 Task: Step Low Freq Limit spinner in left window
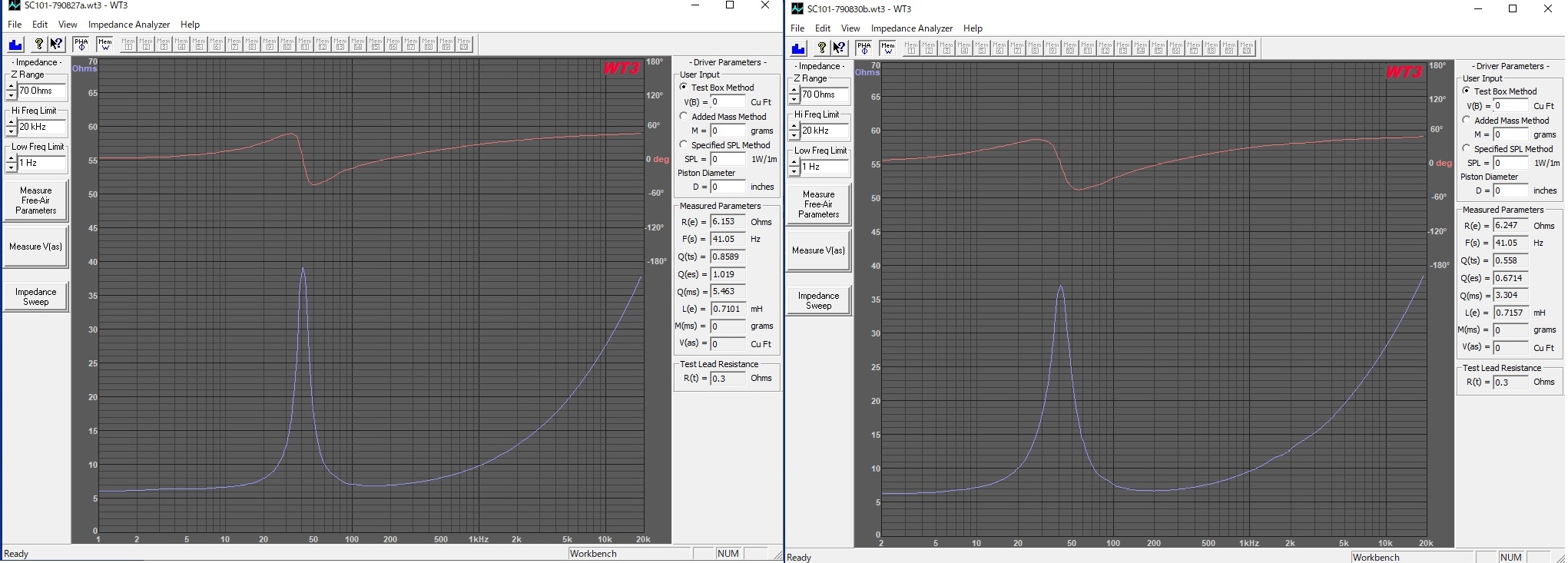click(x=11, y=163)
